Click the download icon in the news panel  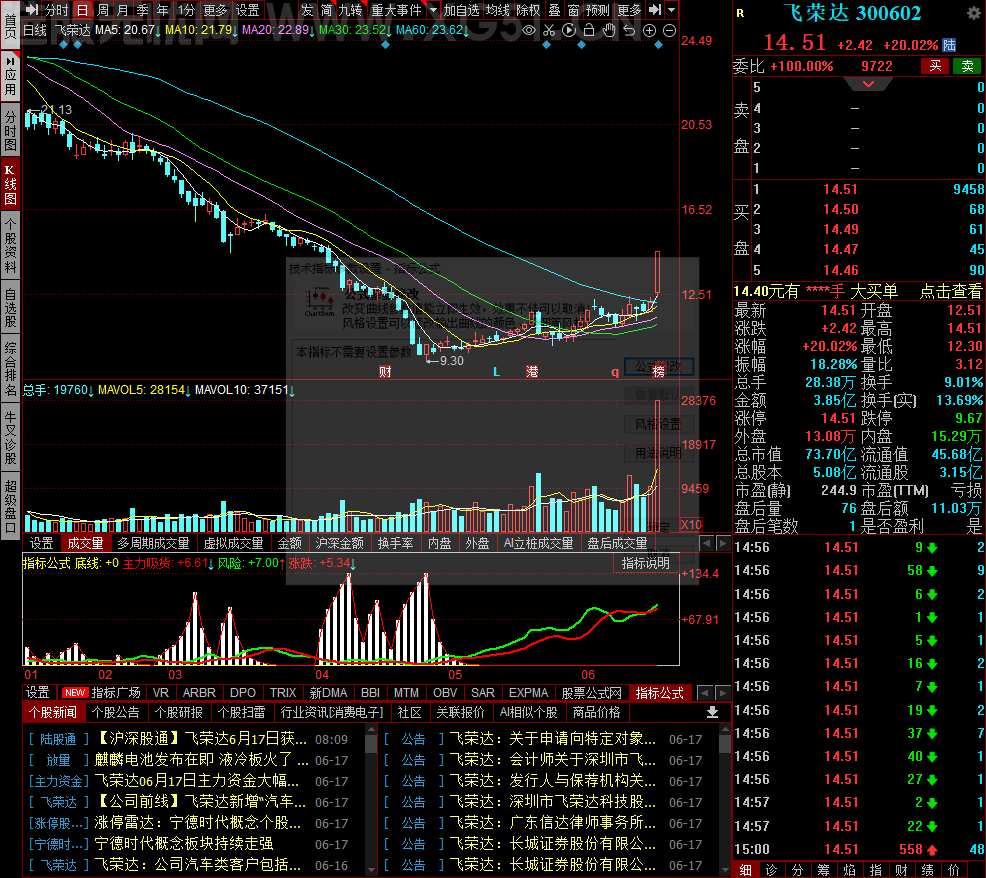click(x=712, y=712)
